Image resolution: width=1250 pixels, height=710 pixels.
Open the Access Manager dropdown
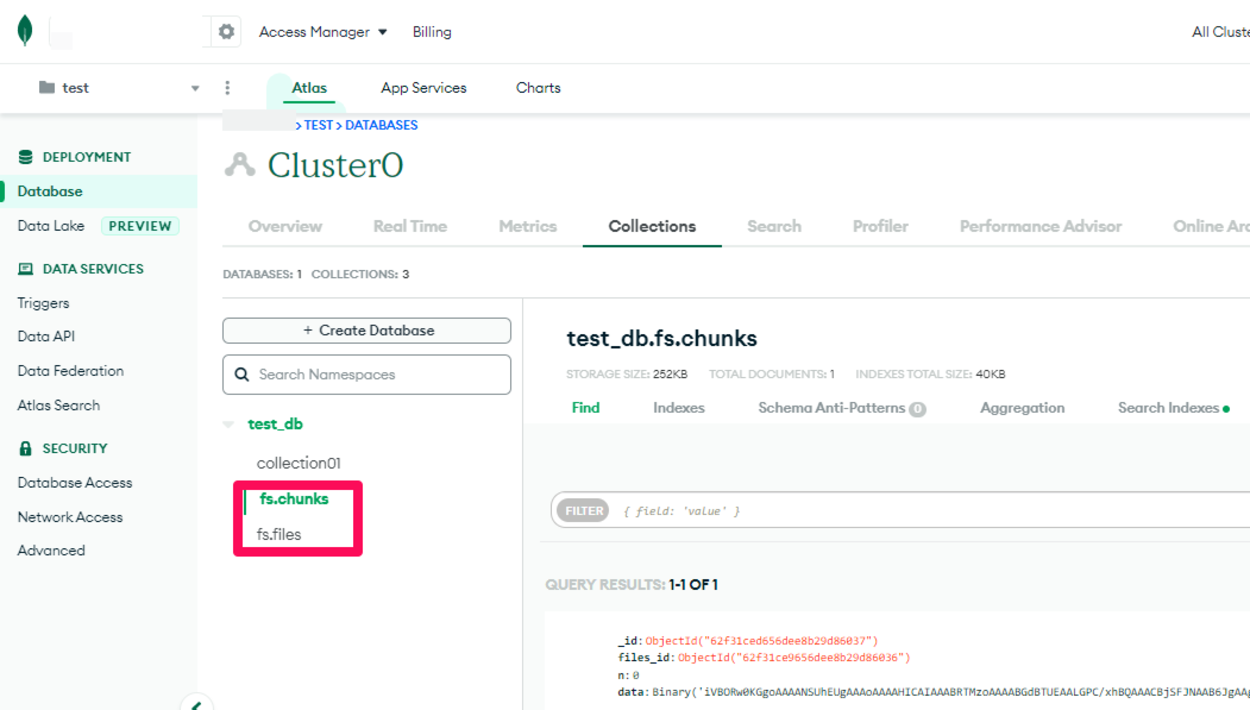click(x=318, y=31)
